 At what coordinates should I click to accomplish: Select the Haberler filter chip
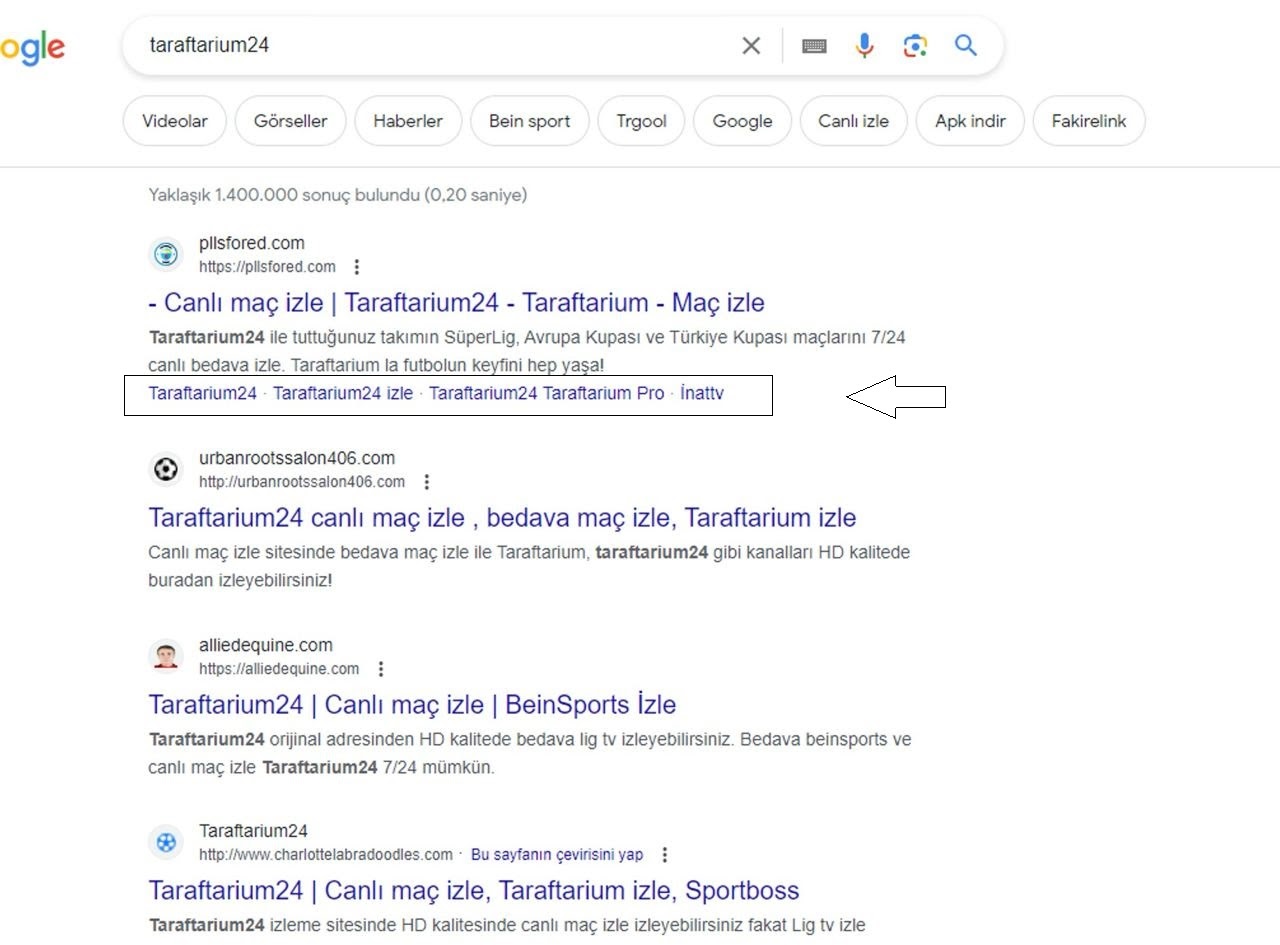point(408,121)
